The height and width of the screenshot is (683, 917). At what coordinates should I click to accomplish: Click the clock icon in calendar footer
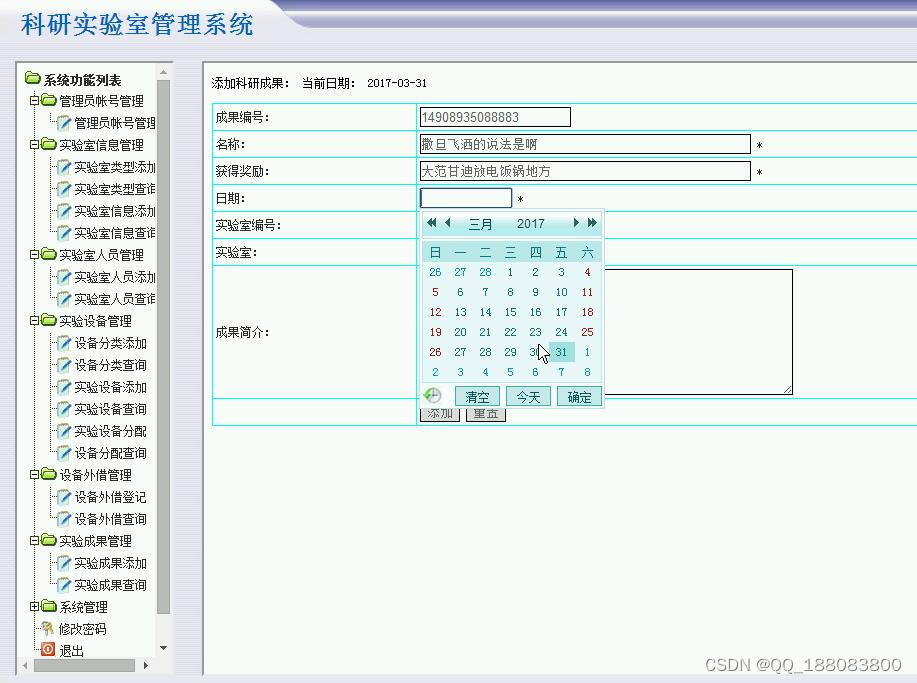point(431,395)
